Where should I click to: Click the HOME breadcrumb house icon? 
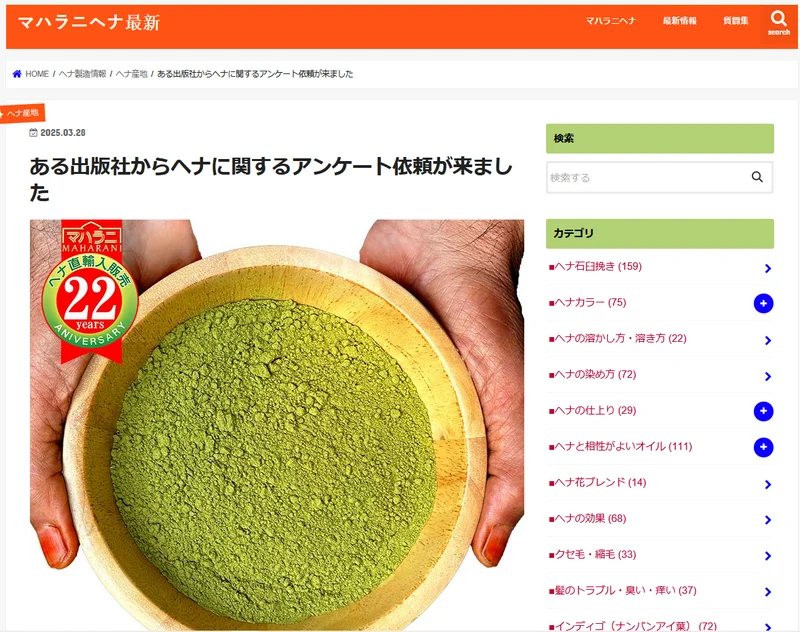point(17,74)
